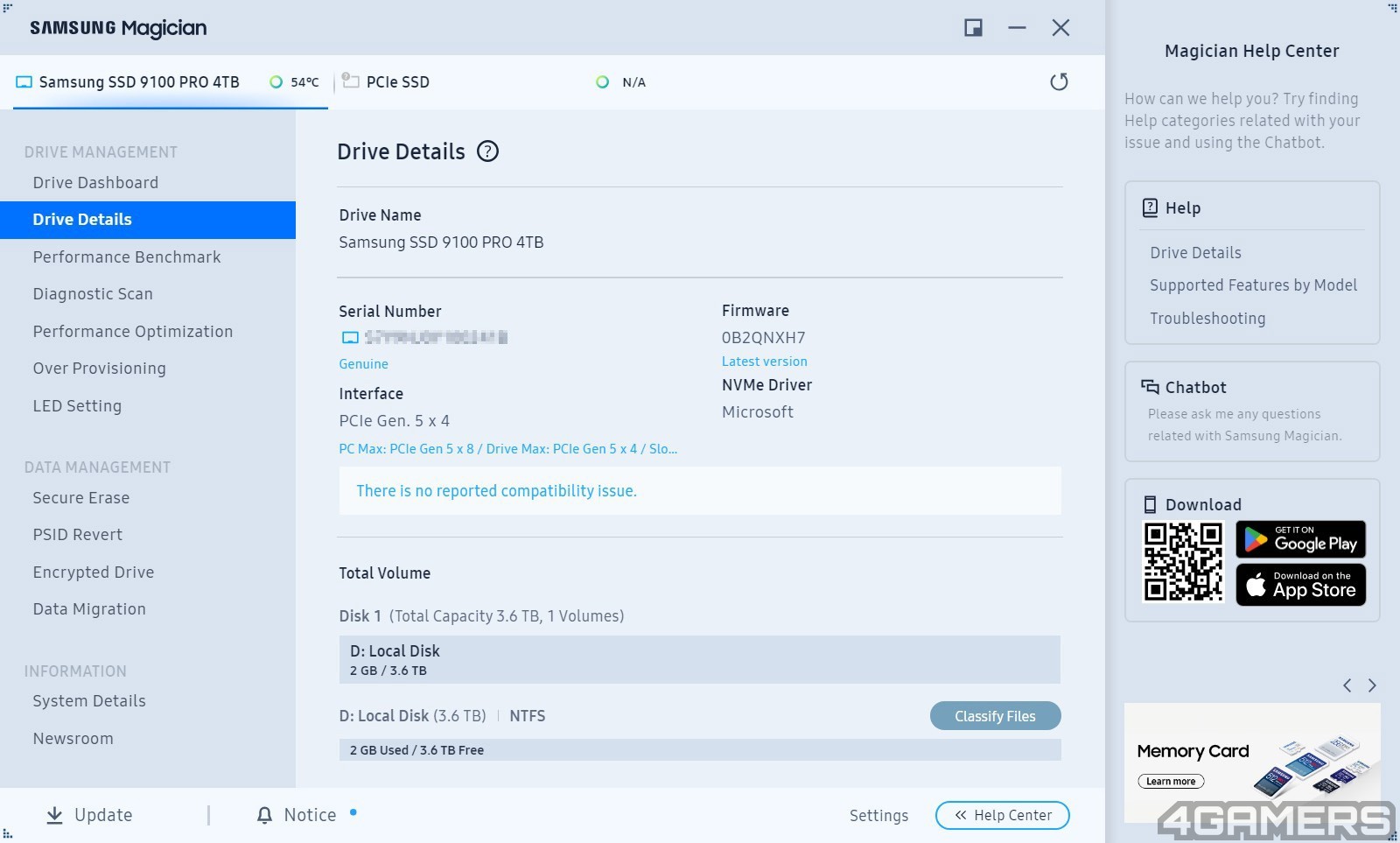Screen dimensions: 1400x843
Task: Click the serial number drive icon
Action: 350,337
